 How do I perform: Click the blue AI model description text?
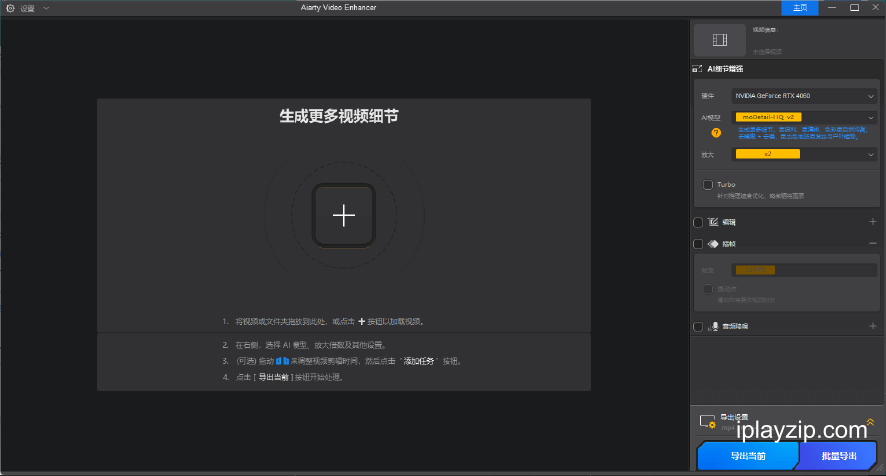pos(804,133)
